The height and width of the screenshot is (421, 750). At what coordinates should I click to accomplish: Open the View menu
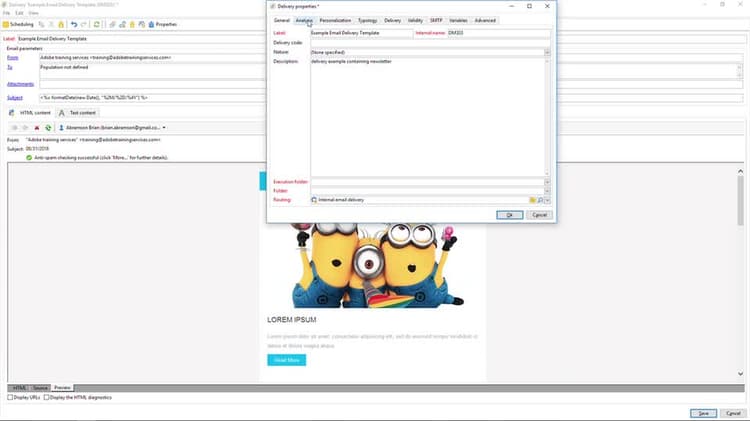(33, 13)
